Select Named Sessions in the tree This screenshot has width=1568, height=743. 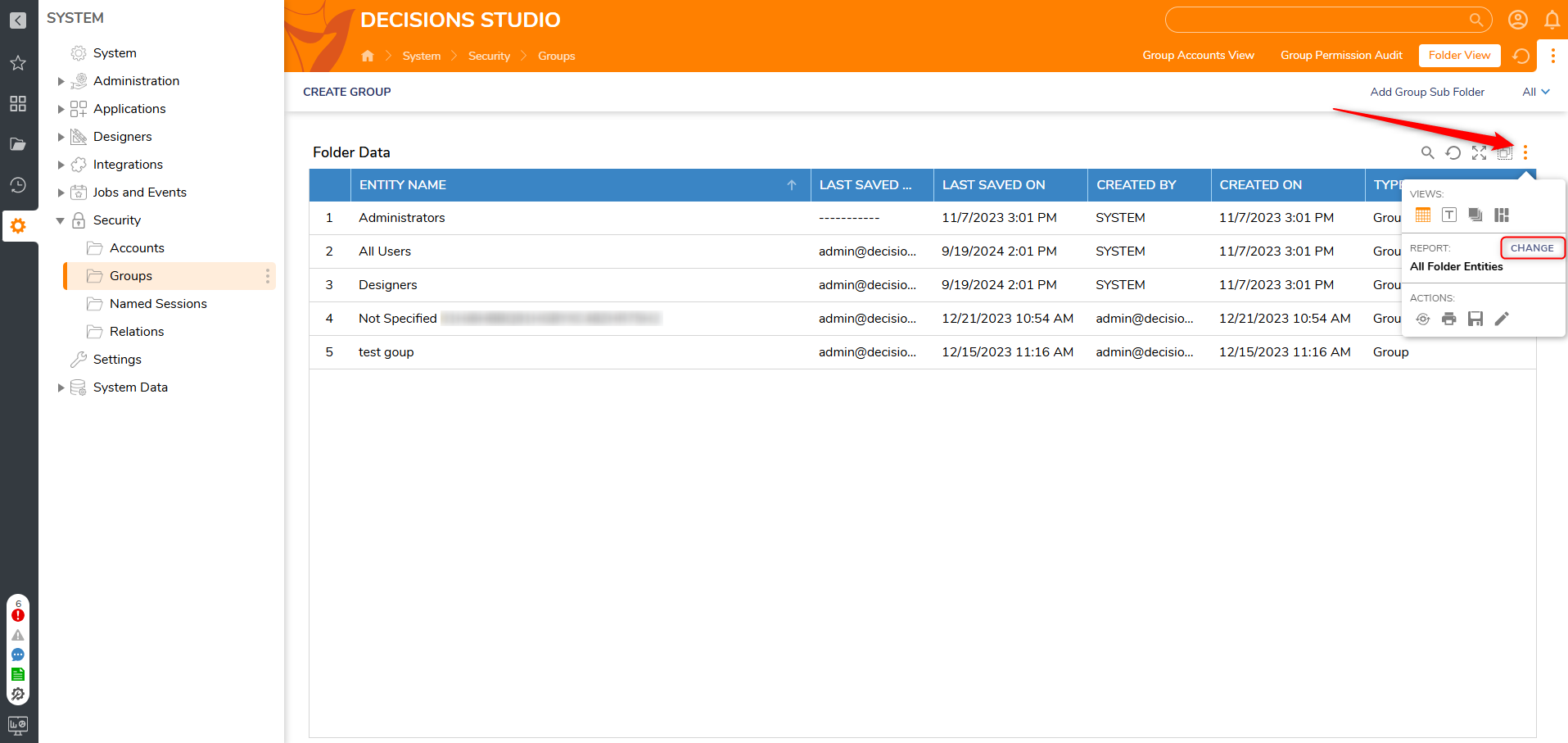point(158,304)
